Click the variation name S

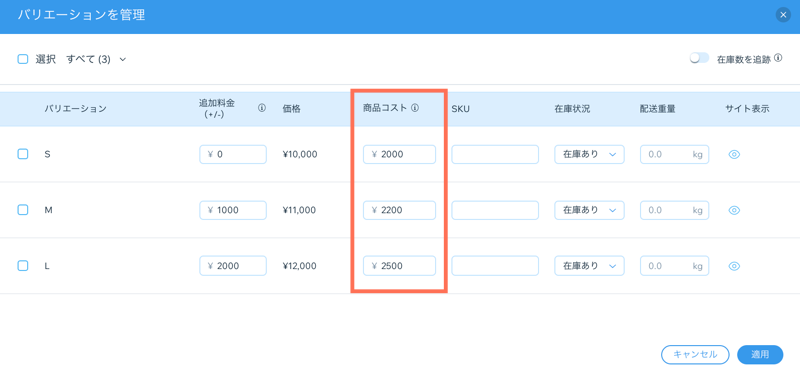click(47, 154)
